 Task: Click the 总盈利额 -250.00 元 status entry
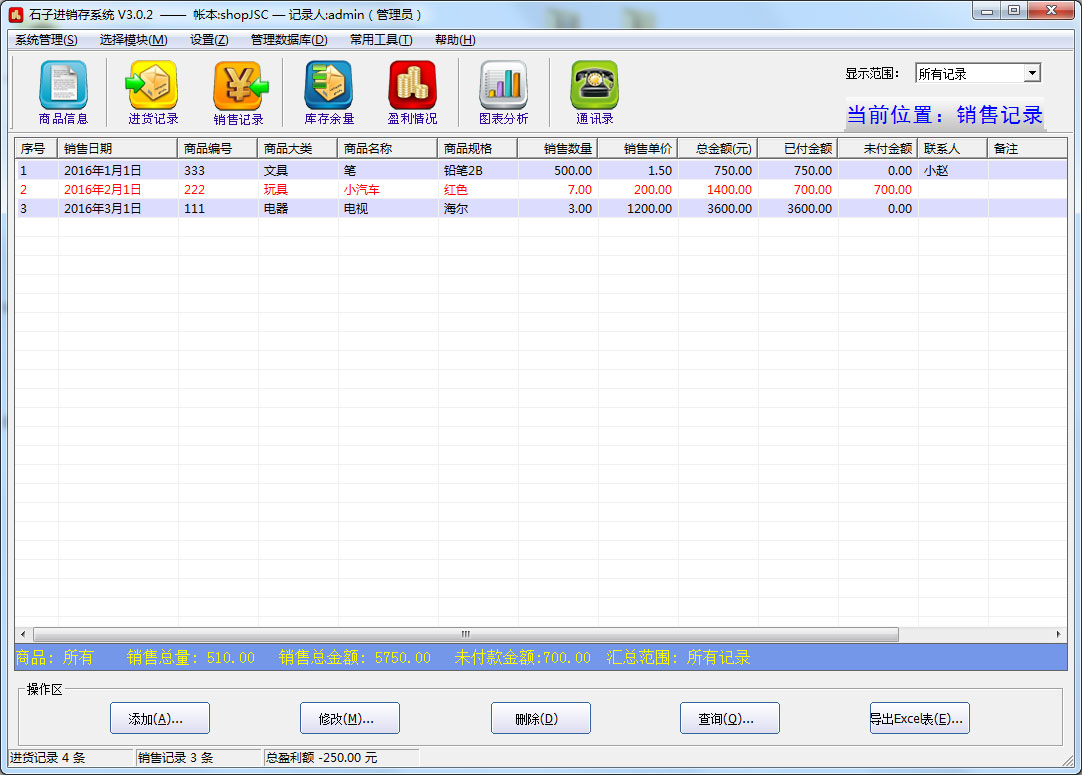point(342,758)
